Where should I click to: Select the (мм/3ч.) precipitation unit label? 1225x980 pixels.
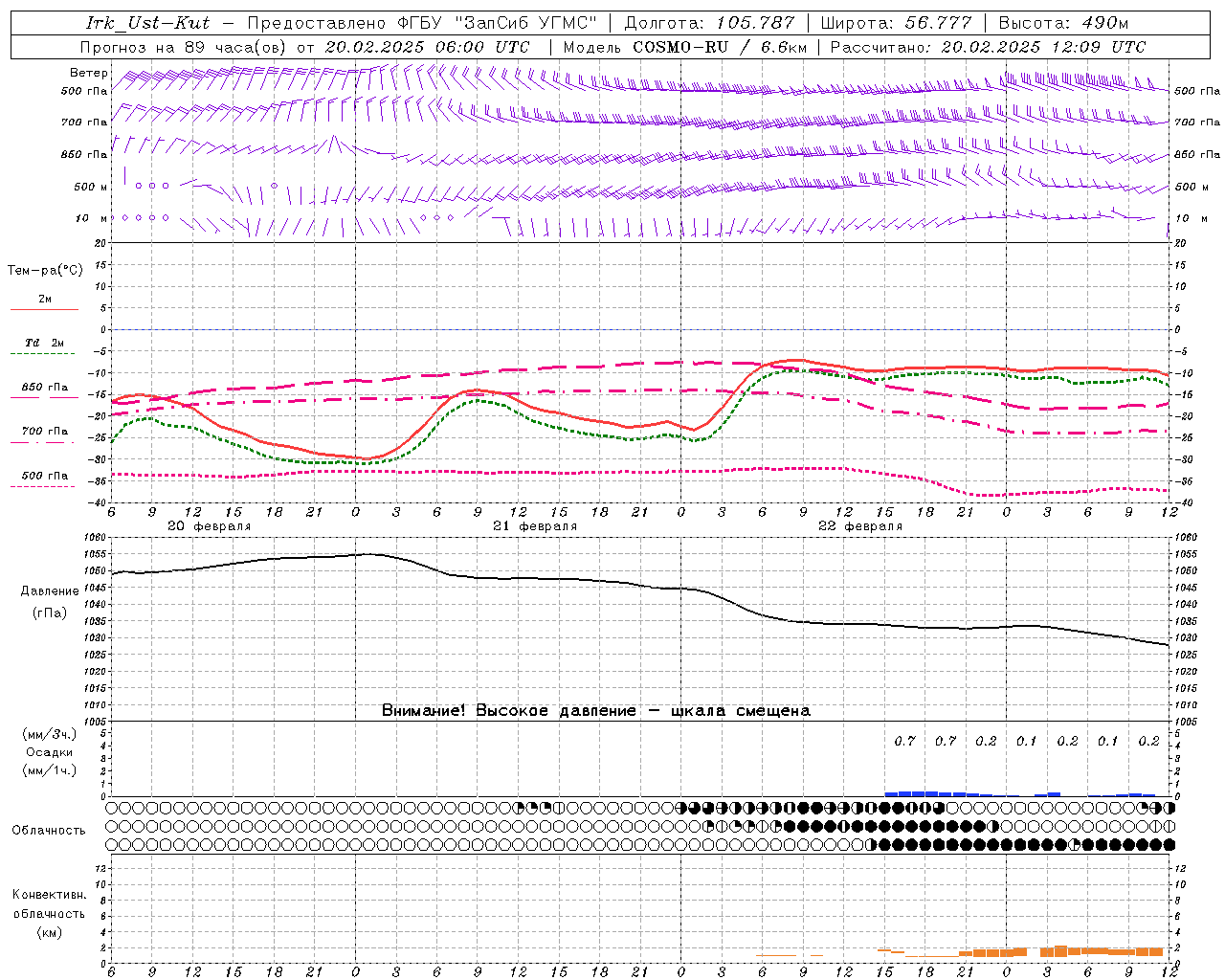pos(50,734)
